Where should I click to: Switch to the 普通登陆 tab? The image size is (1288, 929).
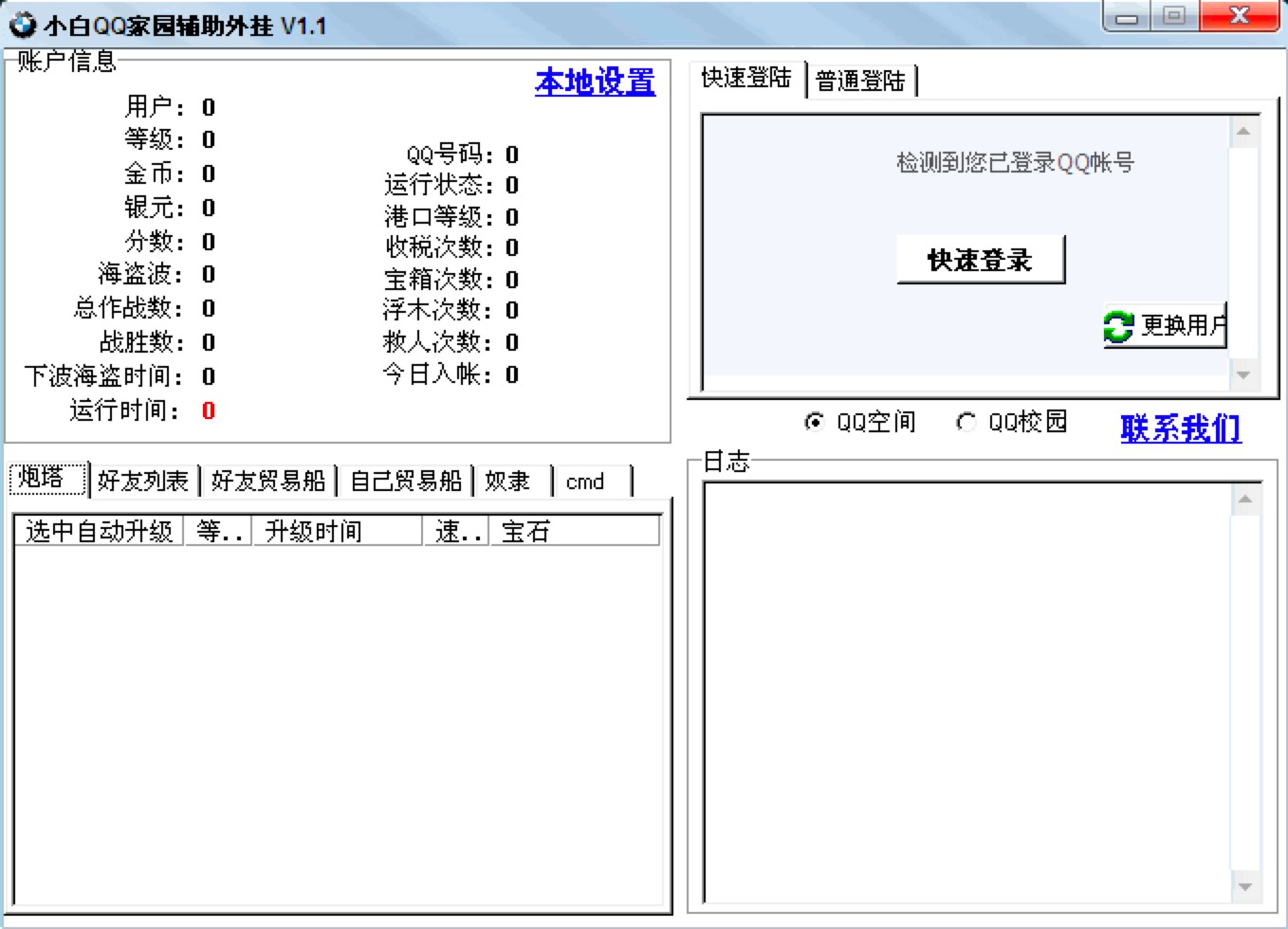point(861,80)
